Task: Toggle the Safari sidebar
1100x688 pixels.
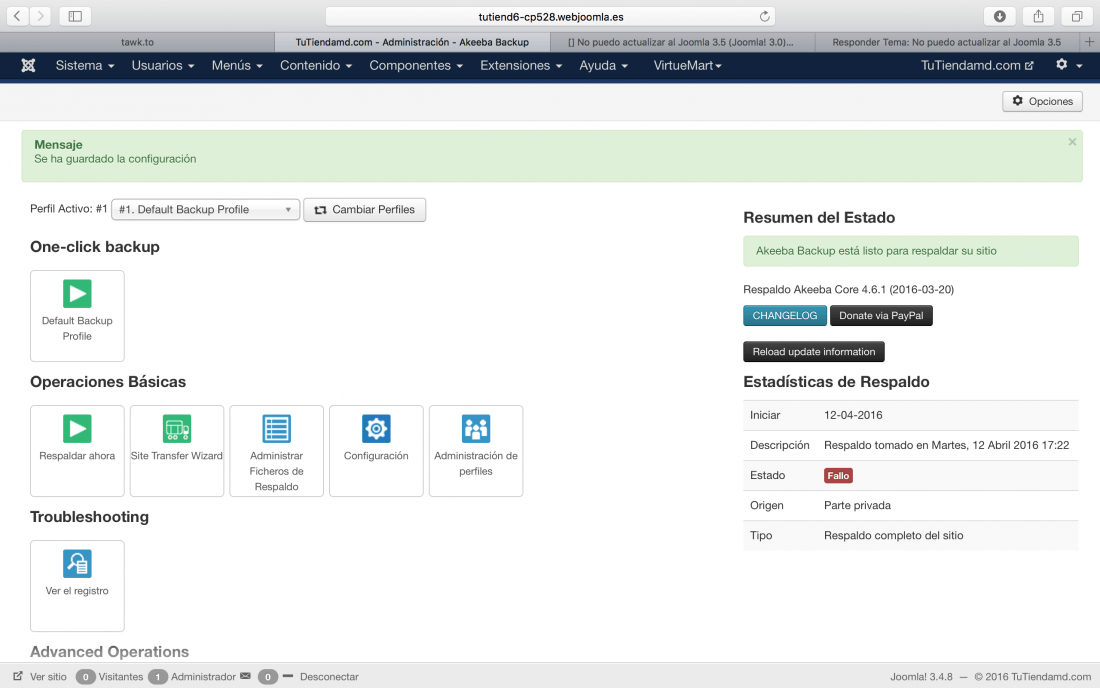Action: (75, 15)
